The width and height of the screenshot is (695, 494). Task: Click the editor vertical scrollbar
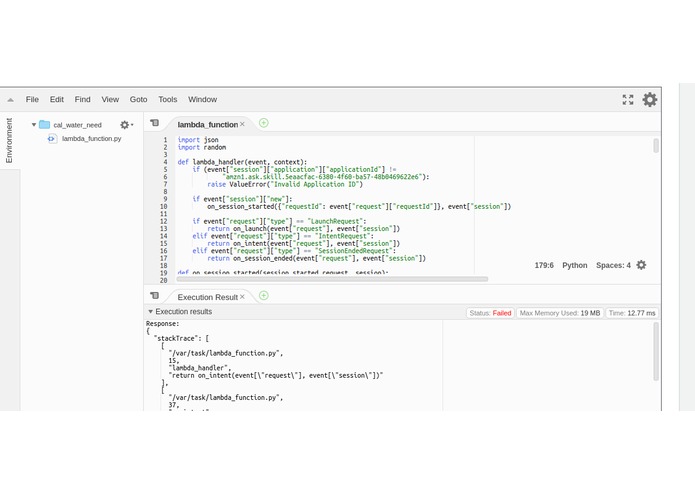pyautogui.click(x=656, y=146)
